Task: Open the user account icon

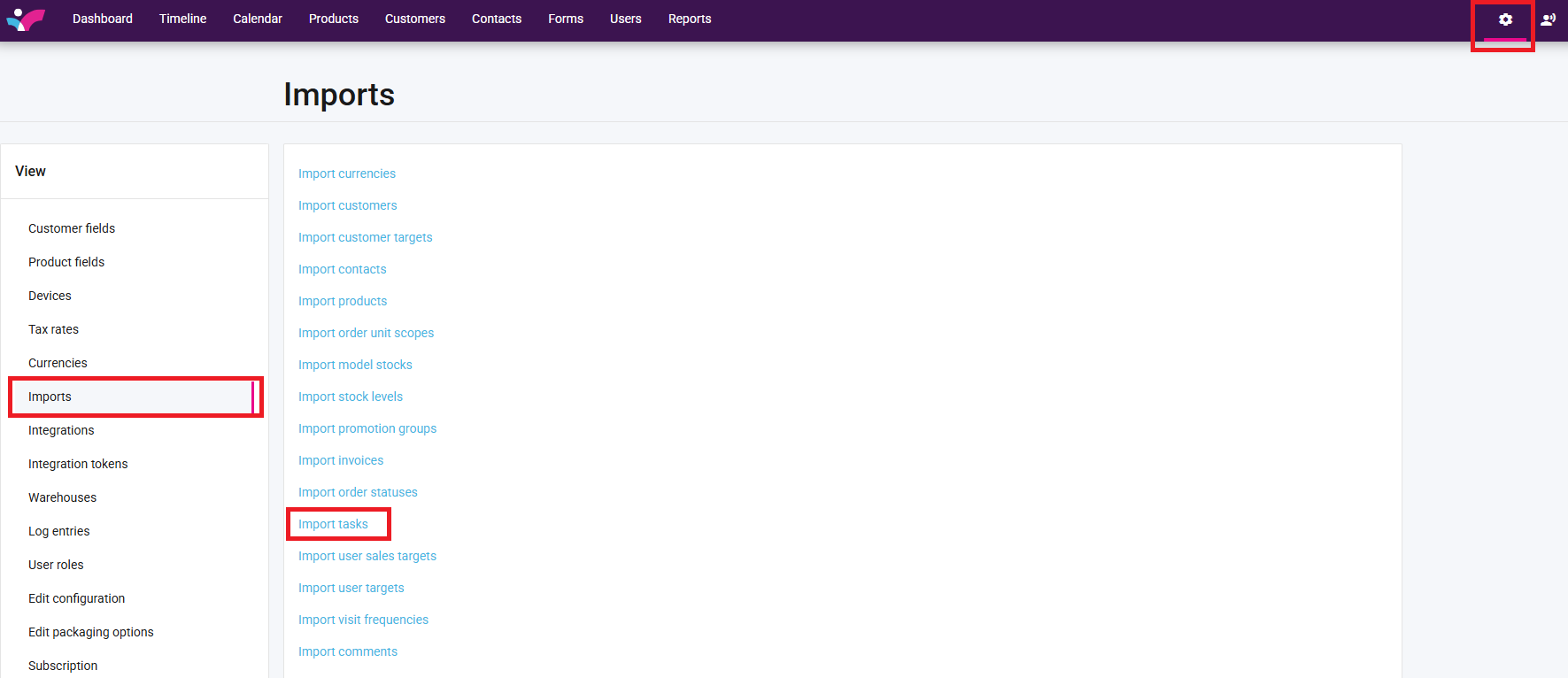Action: point(1548,19)
